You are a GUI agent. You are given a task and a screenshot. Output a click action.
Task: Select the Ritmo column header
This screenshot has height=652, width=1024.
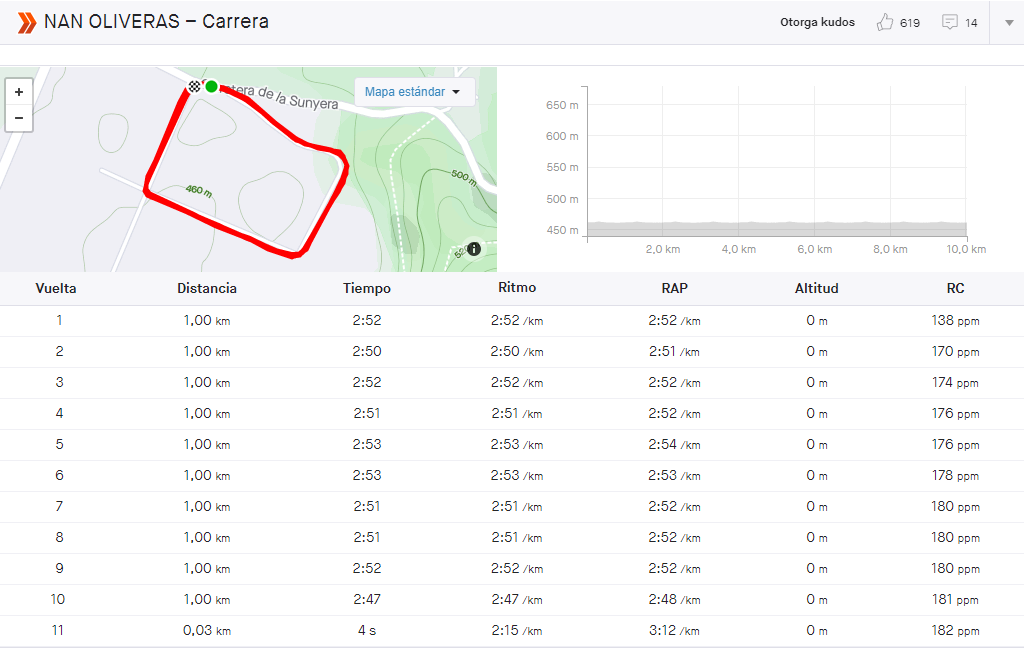(517, 287)
